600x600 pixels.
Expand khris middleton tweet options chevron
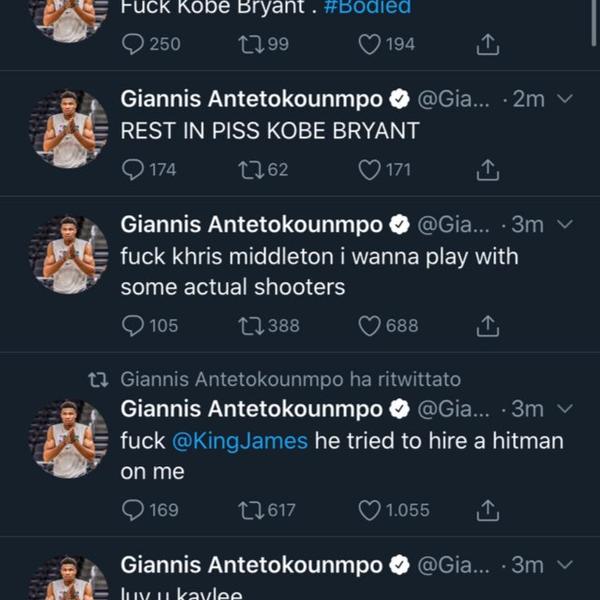(x=563, y=224)
